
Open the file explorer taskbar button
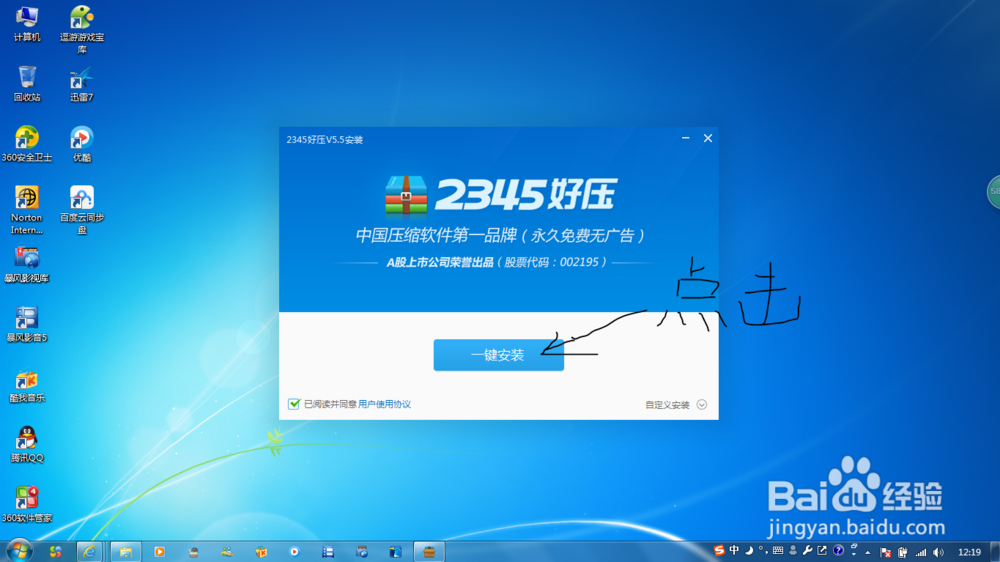126,552
